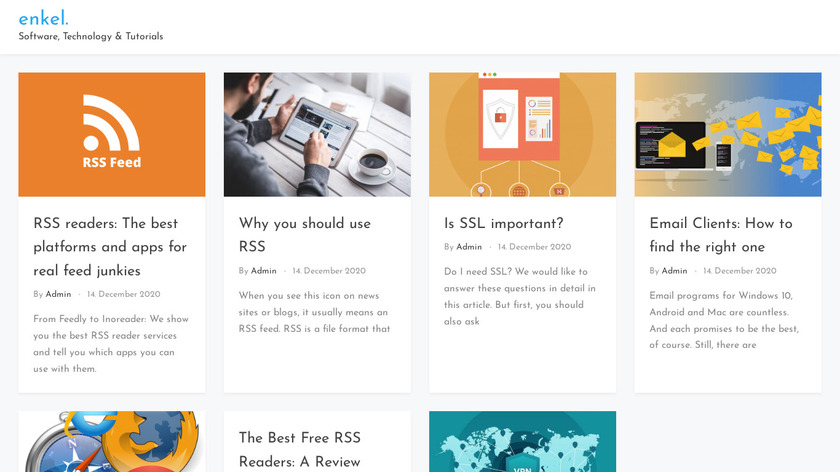Open "The Best Free RSS Readers" title
The image size is (840, 472).
[x=300, y=450]
